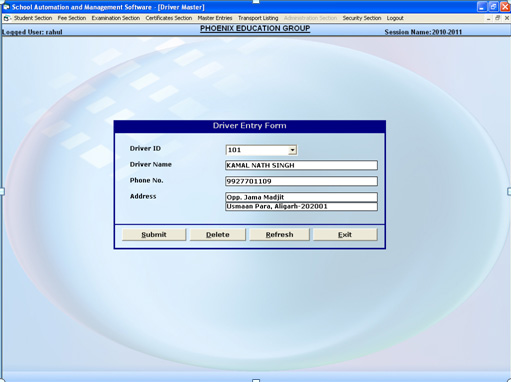Click the application icon in title bar
Image resolution: width=511 pixels, height=382 pixels.
(x=6, y=7)
